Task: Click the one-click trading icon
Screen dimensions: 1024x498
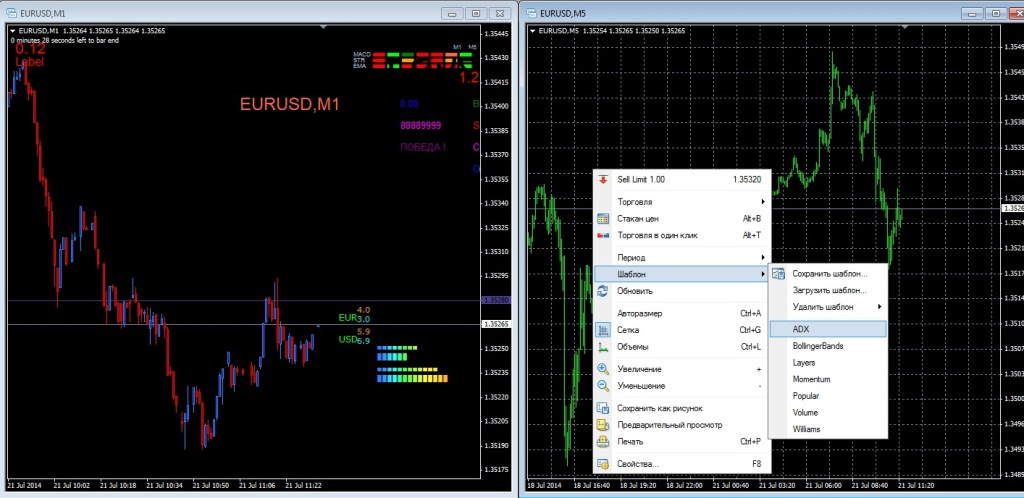Action: pos(603,235)
